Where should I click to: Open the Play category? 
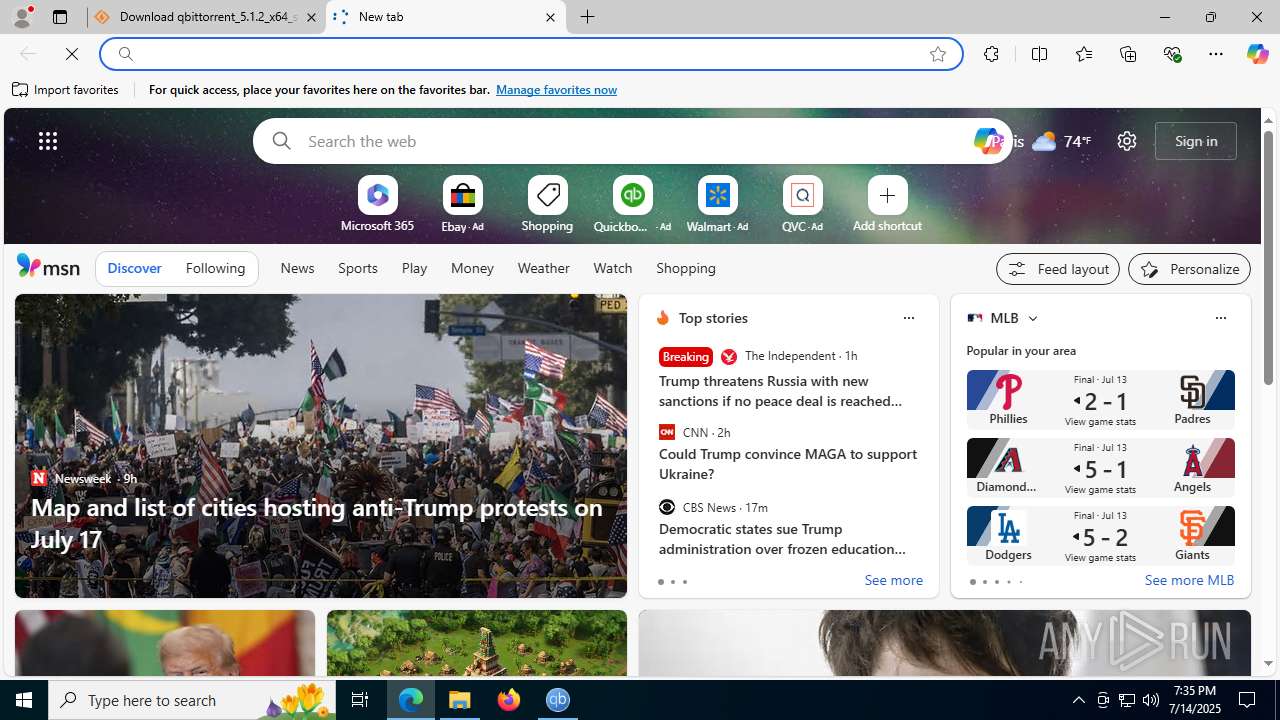(414, 268)
